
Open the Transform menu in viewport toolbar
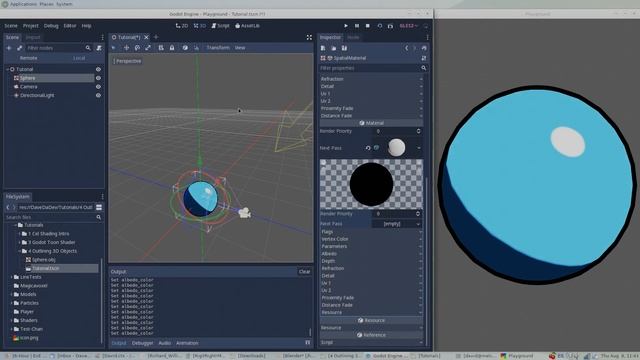[218, 48]
